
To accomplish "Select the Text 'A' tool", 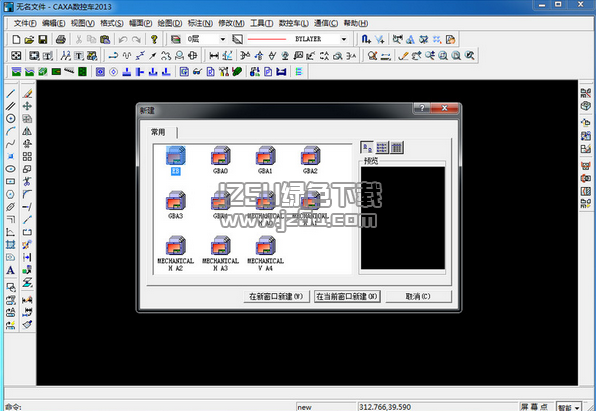I will click(11, 270).
